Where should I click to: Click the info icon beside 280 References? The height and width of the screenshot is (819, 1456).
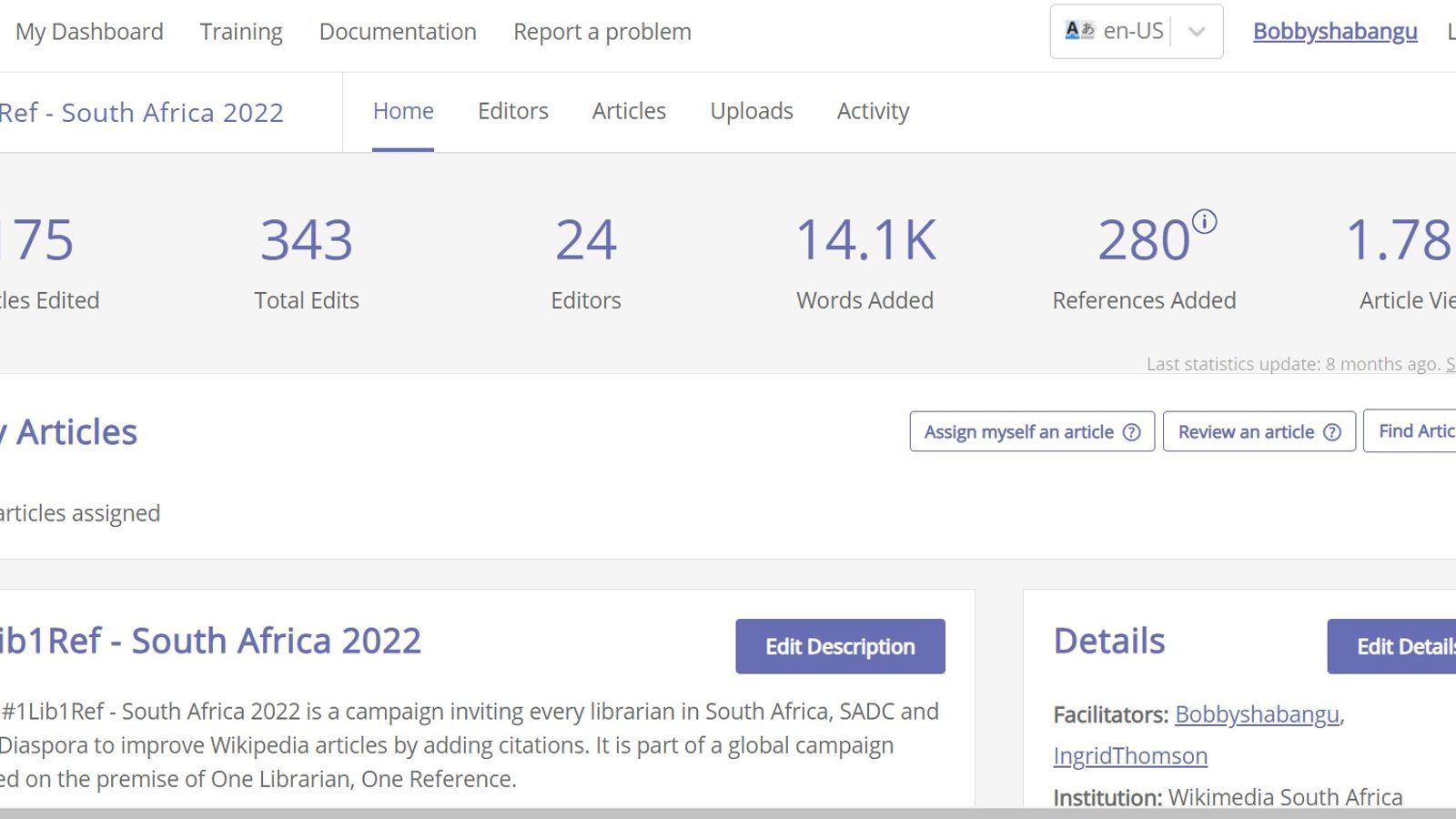(1204, 222)
